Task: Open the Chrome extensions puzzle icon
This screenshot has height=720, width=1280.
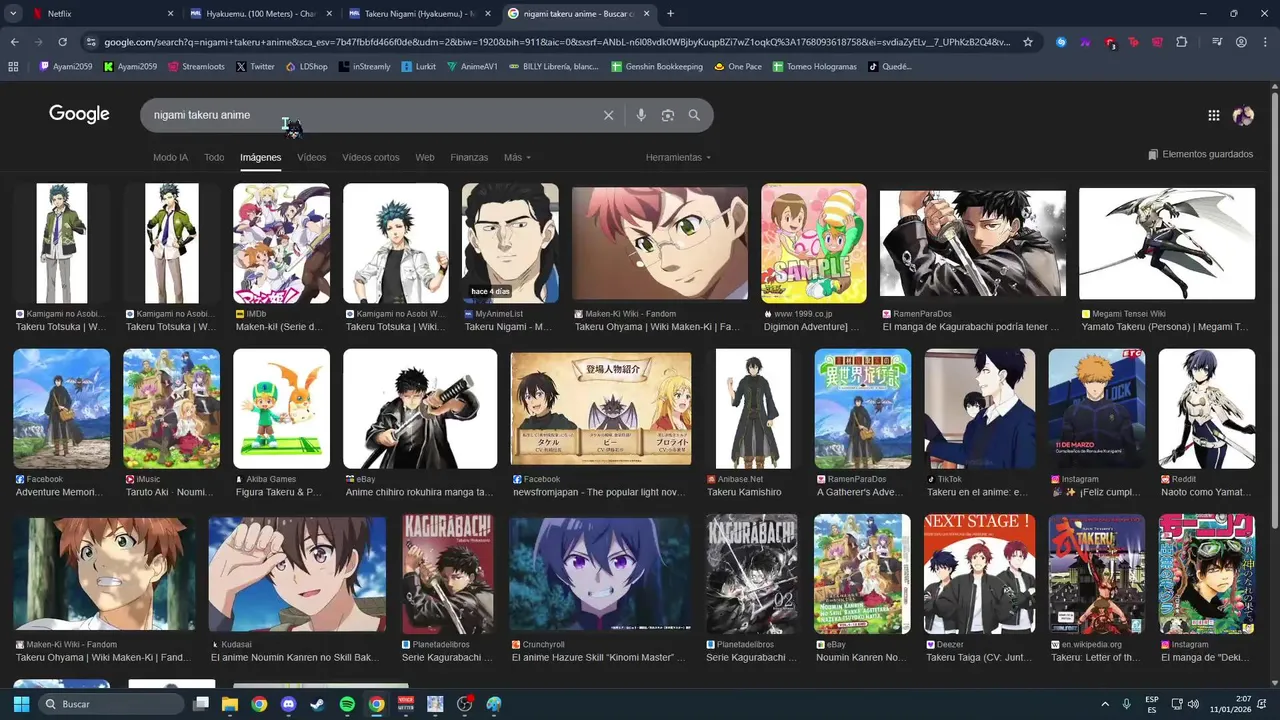Action: [1181, 42]
